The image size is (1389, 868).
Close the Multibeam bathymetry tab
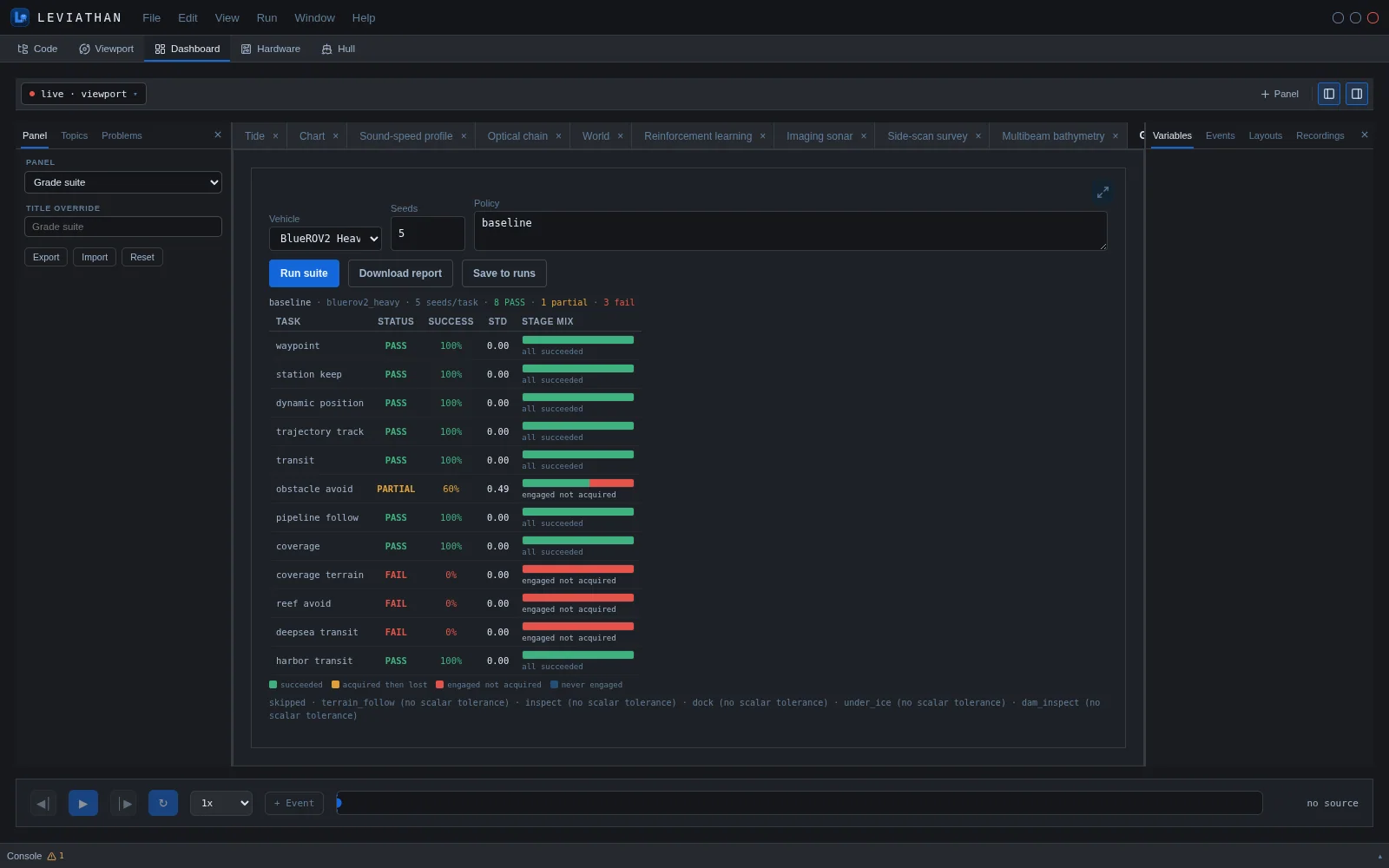[1116, 136]
